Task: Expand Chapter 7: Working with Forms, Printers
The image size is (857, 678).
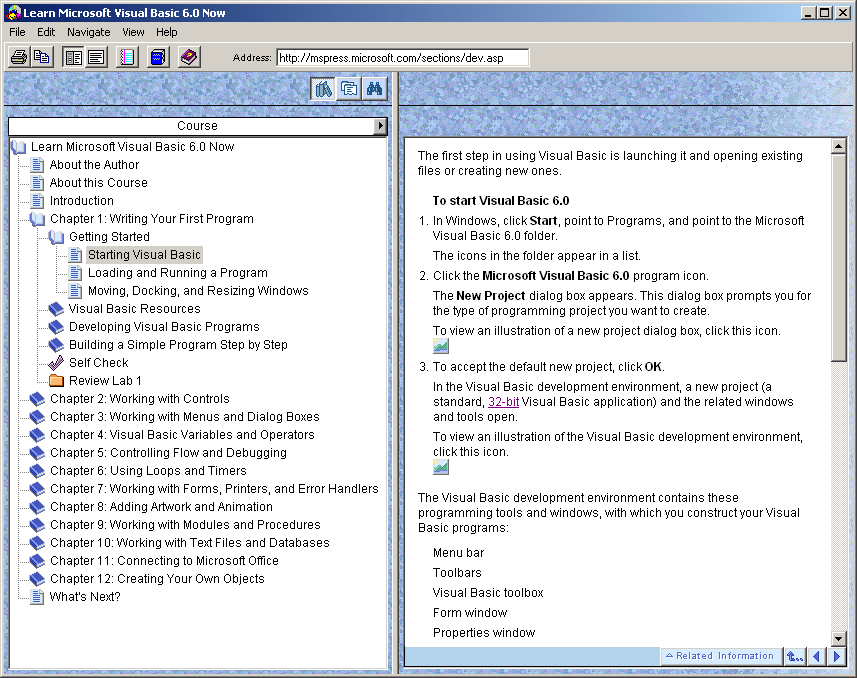Action: point(37,489)
